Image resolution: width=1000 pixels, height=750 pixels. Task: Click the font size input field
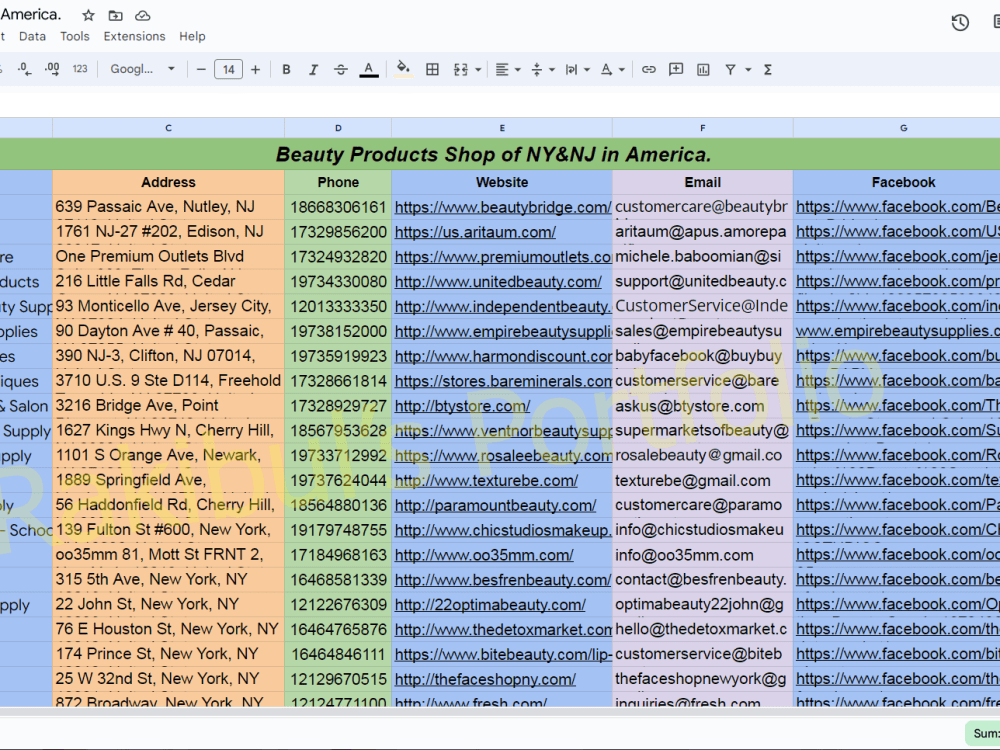click(x=229, y=69)
